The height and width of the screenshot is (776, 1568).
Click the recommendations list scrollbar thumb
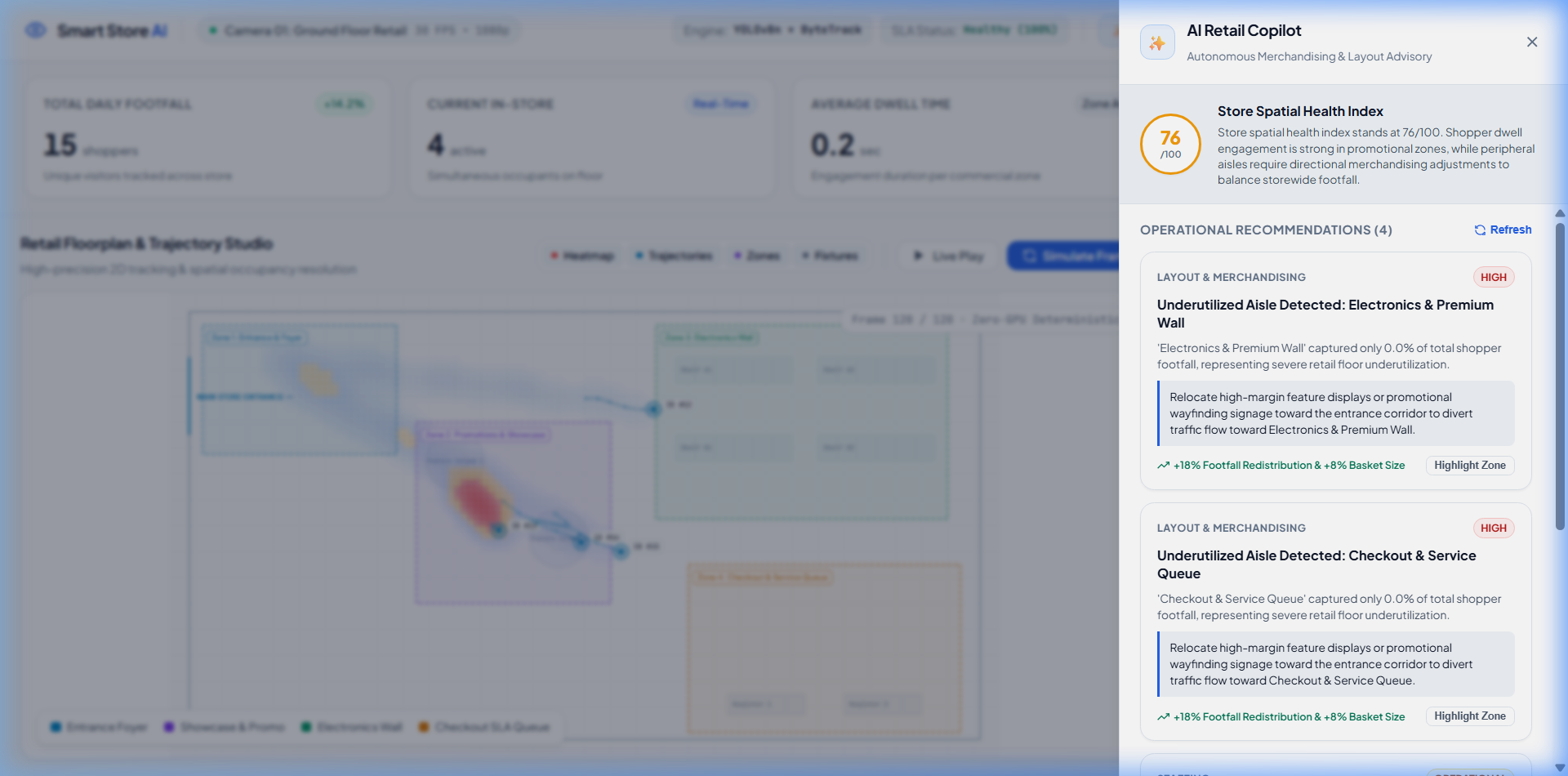[1560, 376]
